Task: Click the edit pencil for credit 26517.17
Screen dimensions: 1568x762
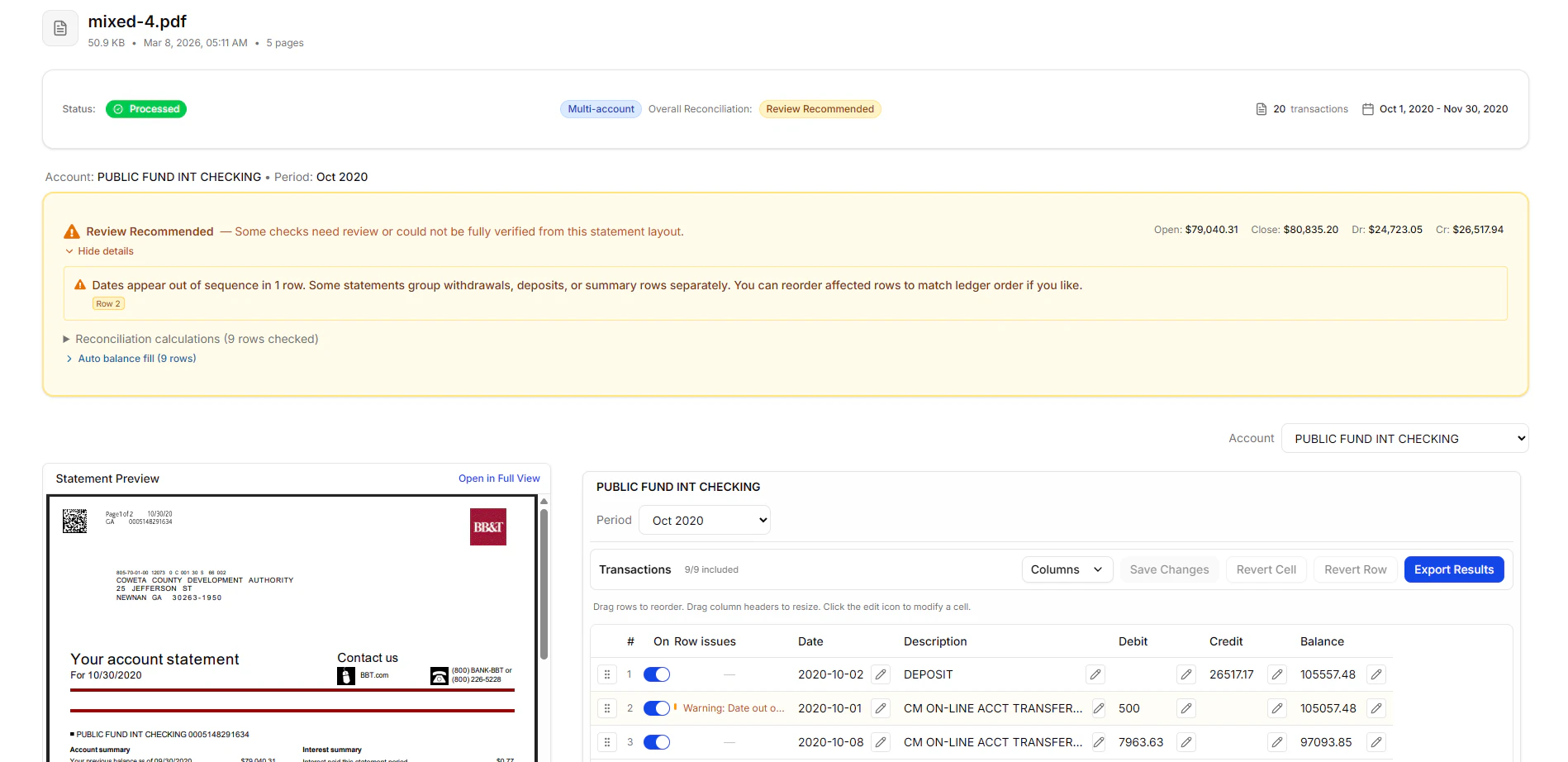Action: (1276, 674)
